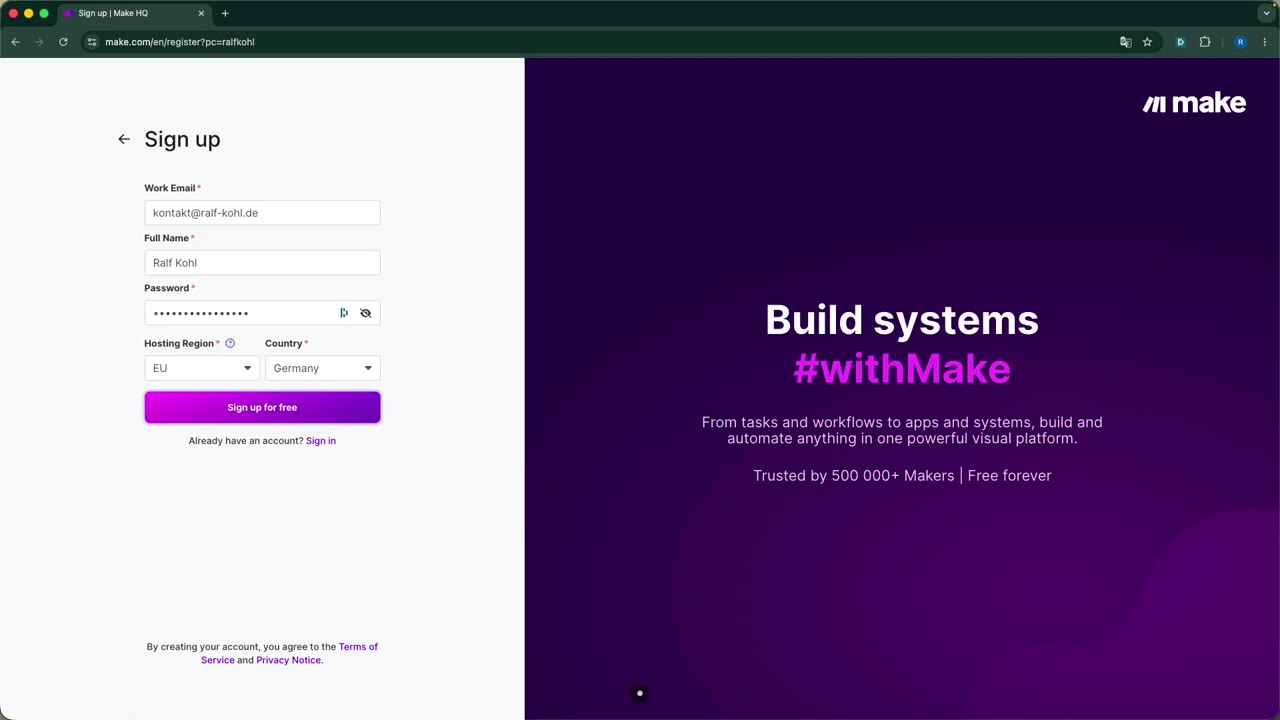
Task: Open the tab search dropdown arrow
Action: 1266,13
